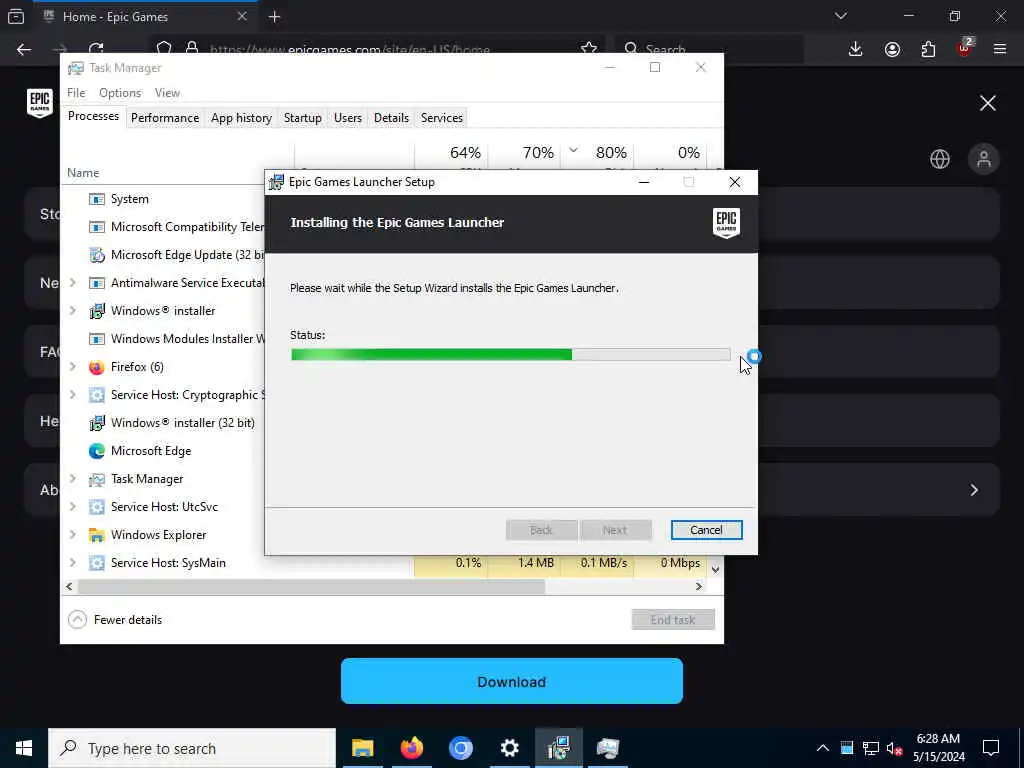This screenshot has width=1024, height=768.
Task: Switch to the Users tab
Action: [347, 118]
